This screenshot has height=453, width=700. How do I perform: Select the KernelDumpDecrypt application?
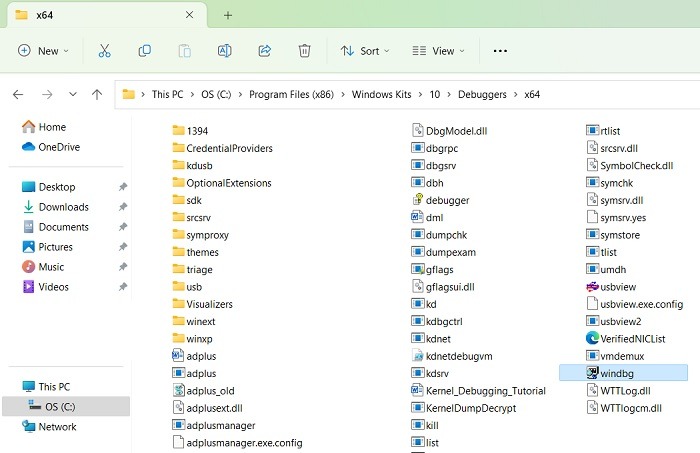click(464, 408)
